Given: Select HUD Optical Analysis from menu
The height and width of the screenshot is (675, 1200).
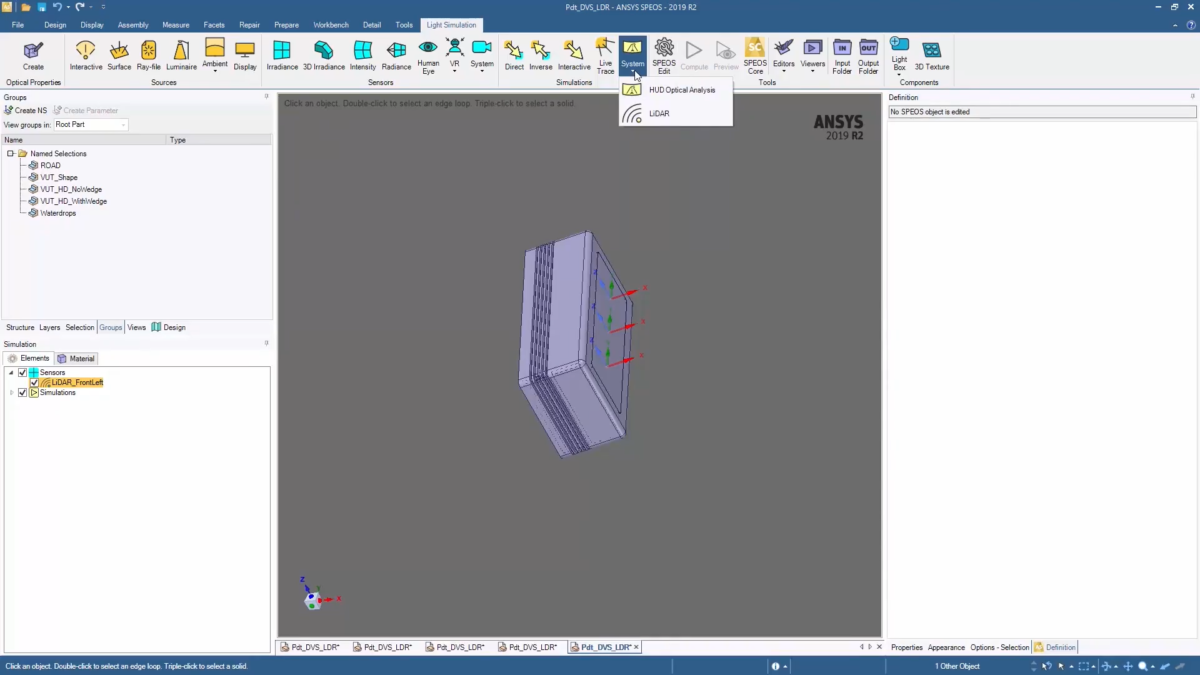Looking at the screenshot, I should [x=675, y=90].
